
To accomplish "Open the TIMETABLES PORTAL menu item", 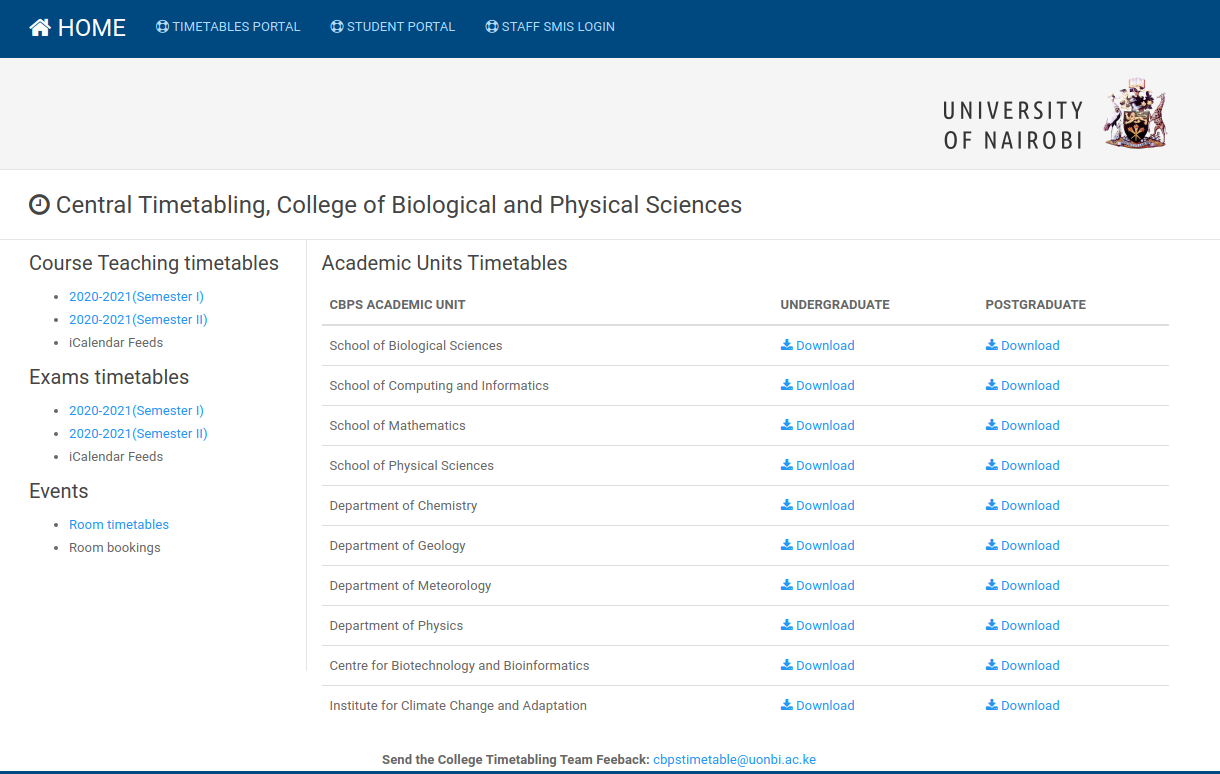I will [x=236, y=27].
